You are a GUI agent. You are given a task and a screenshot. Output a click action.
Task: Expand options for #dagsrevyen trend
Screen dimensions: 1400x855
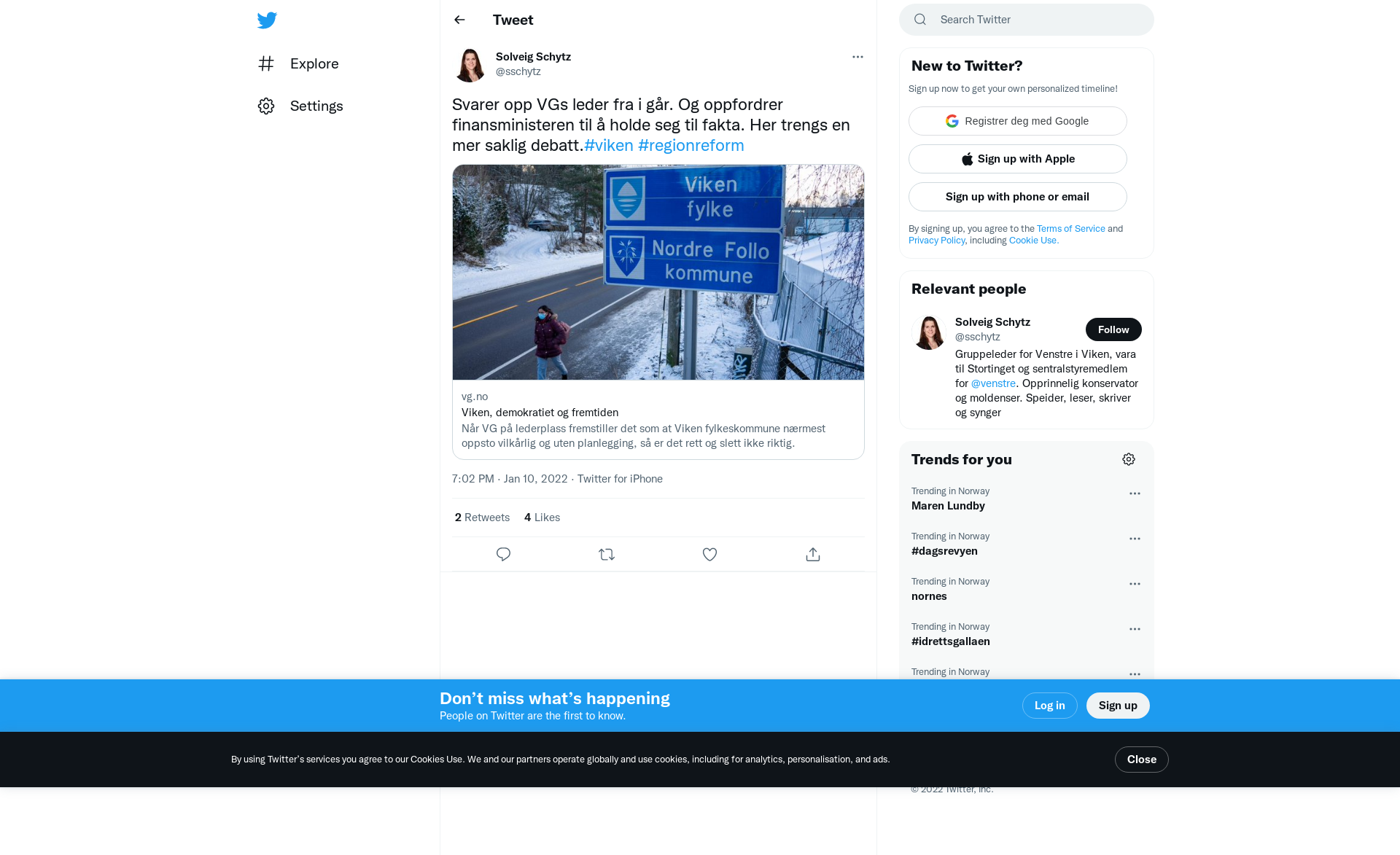point(1135,539)
